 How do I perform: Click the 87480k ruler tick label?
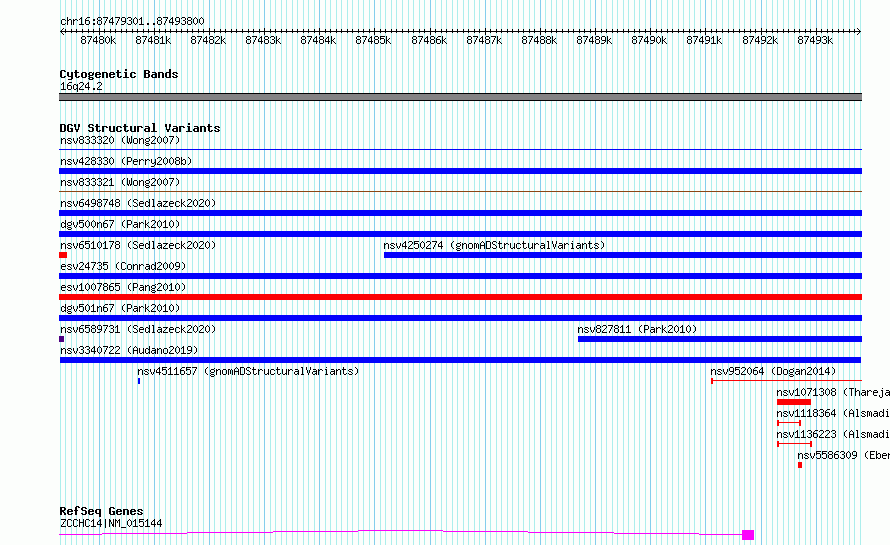(98, 40)
